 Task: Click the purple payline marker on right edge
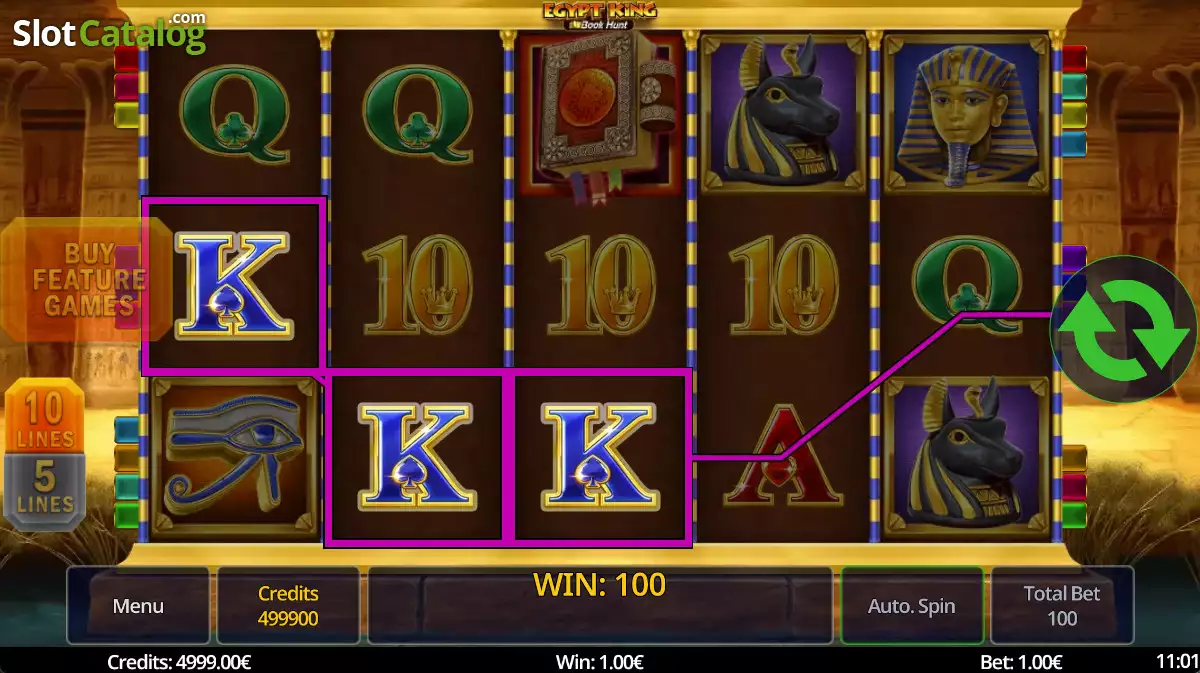coord(1074,259)
